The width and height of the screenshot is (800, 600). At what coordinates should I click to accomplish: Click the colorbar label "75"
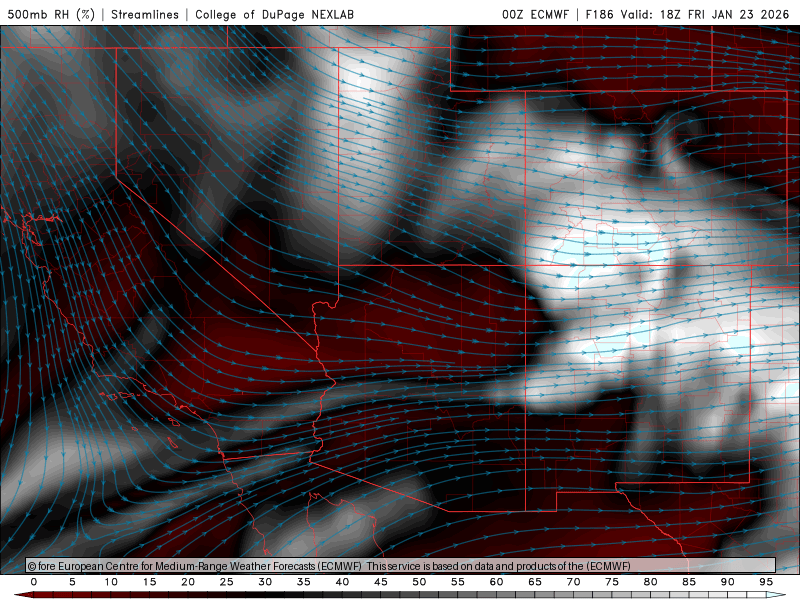click(612, 582)
